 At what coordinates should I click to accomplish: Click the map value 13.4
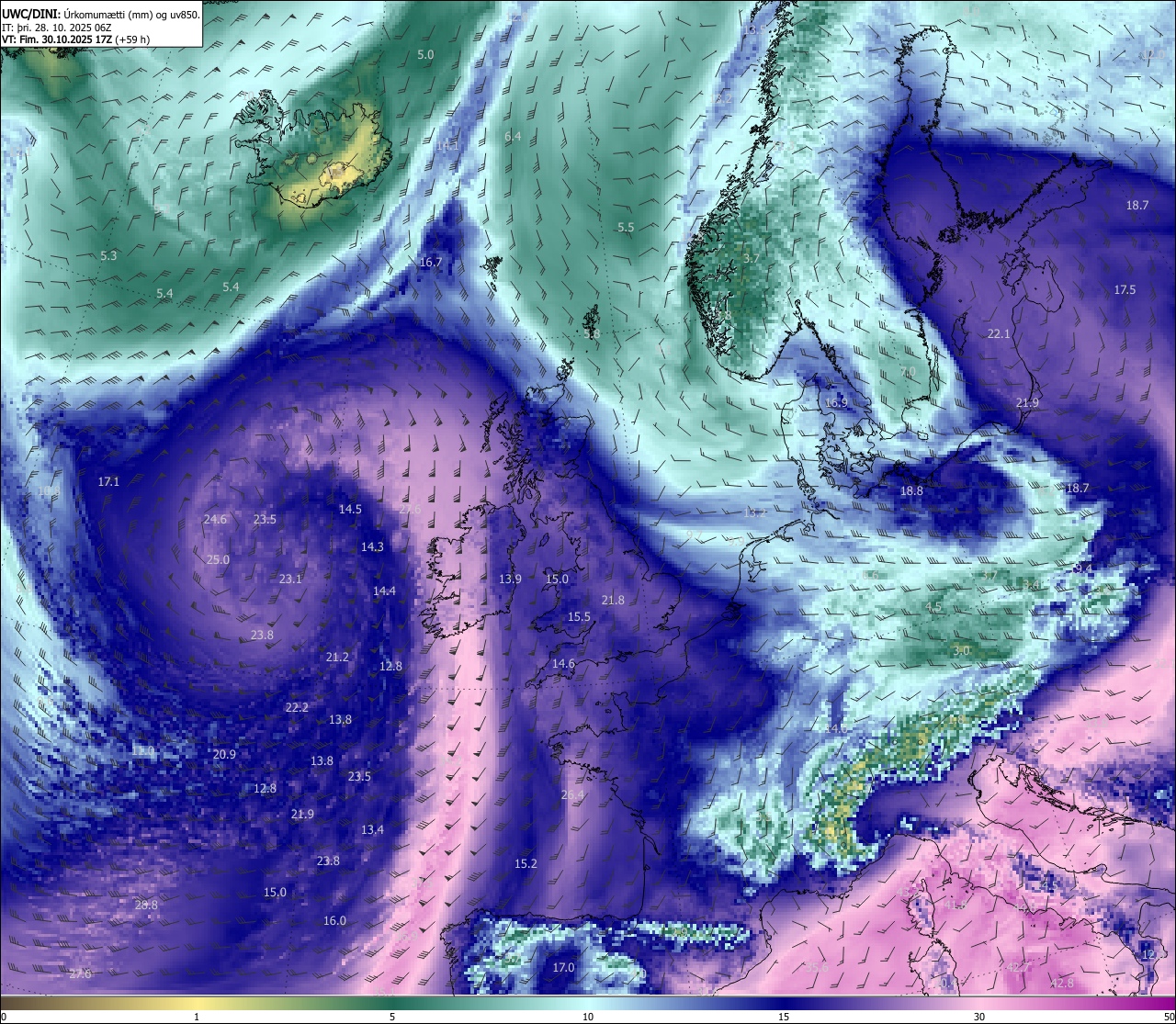tap(372, 830)
